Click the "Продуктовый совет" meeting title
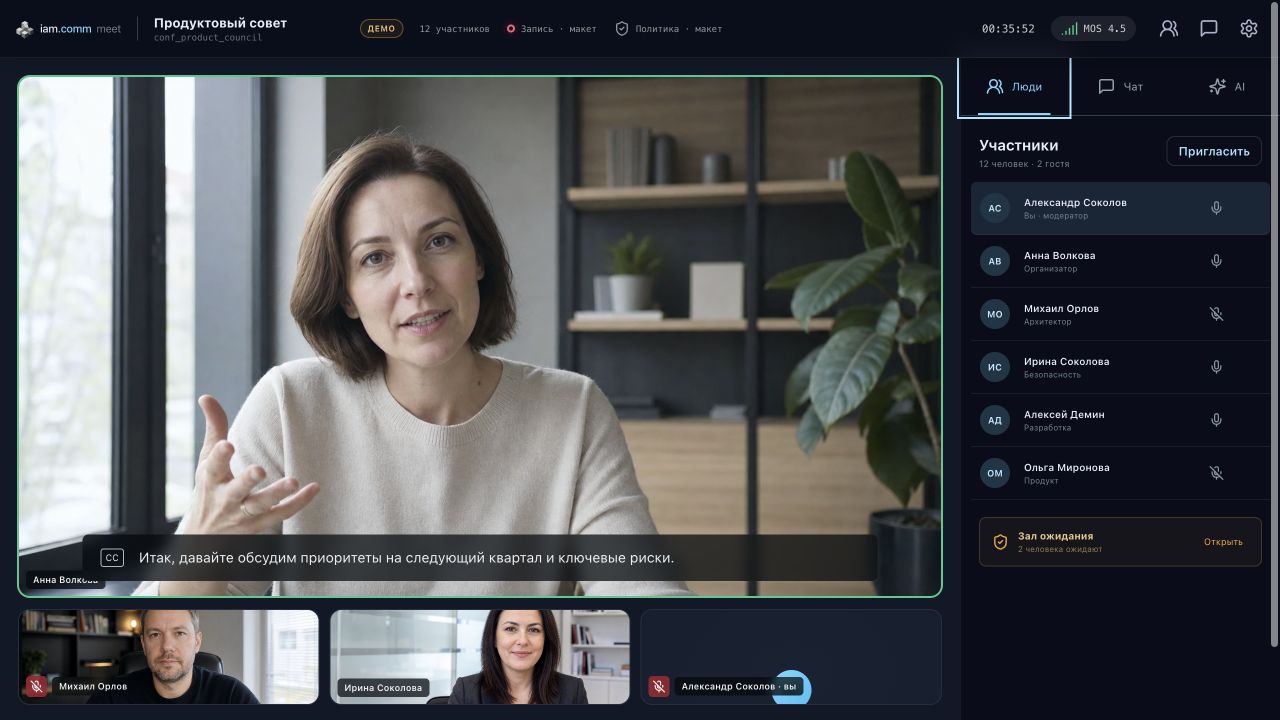The height and width of the screenshot is (720, 1280). pos(220,22)
